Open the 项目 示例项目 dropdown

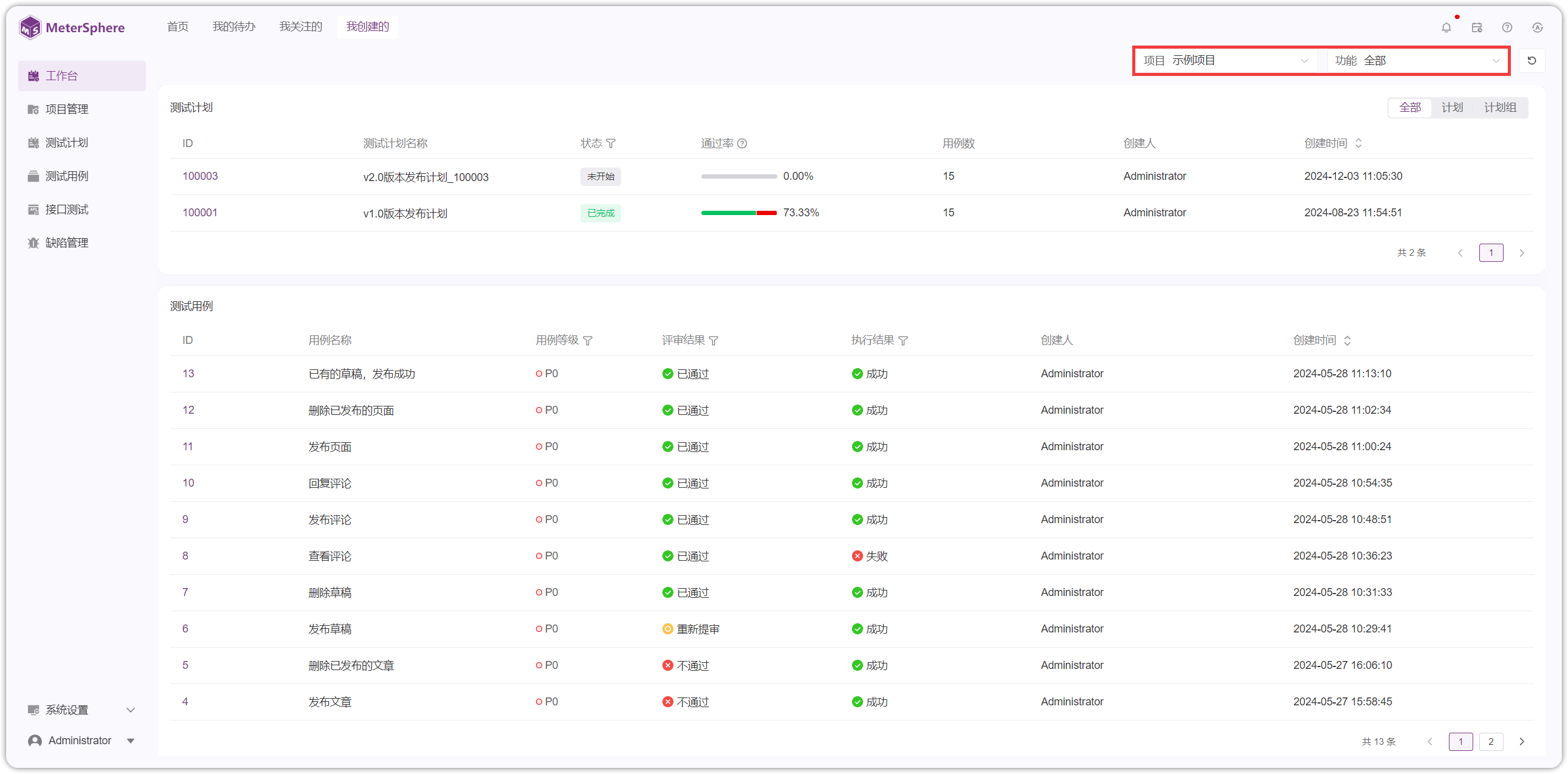1225,61
